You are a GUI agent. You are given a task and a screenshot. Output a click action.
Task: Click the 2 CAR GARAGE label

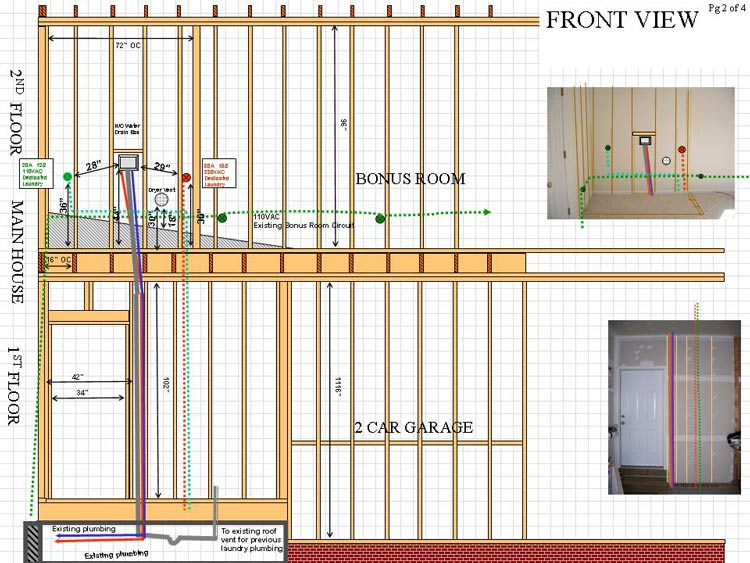pos(413,428)
